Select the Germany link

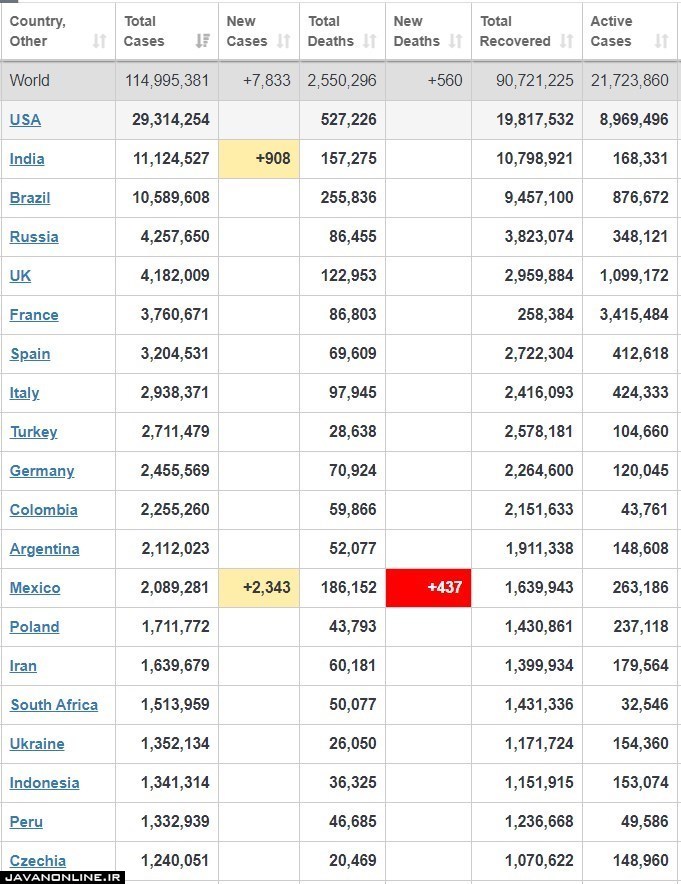[x=42, y=471]
